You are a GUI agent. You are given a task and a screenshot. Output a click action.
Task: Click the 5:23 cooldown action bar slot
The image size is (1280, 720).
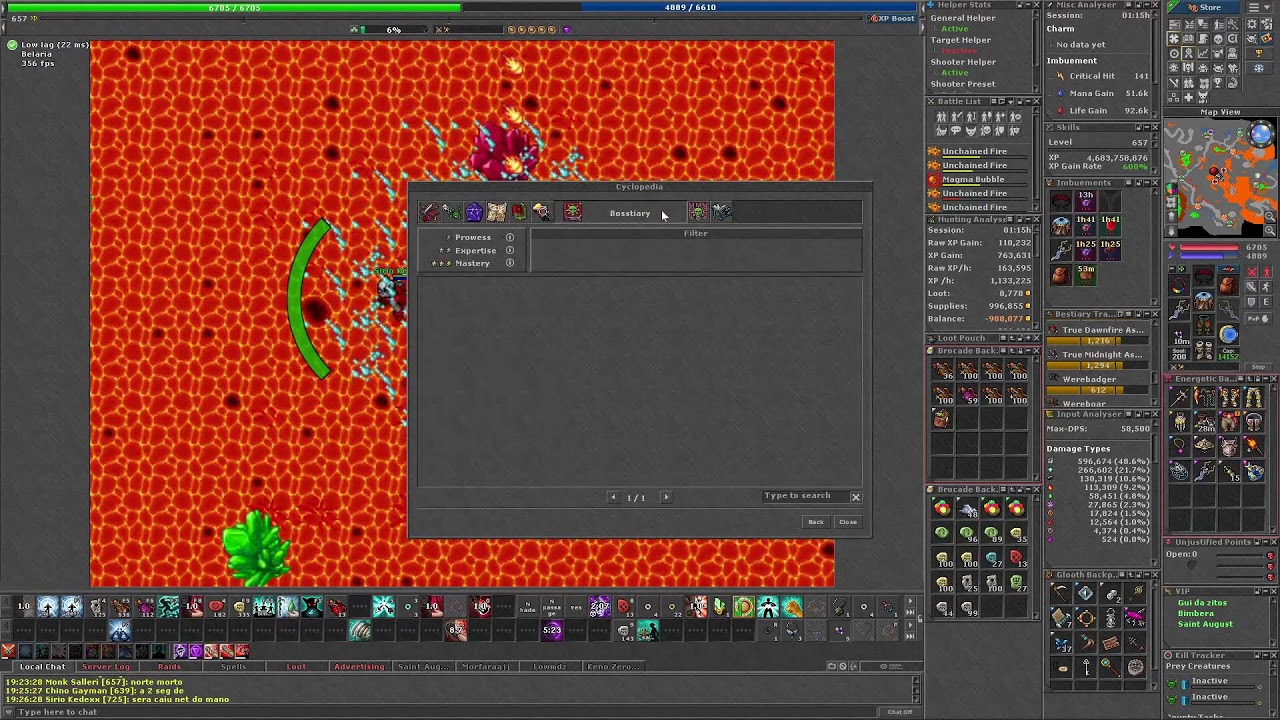tap(552, 630)
